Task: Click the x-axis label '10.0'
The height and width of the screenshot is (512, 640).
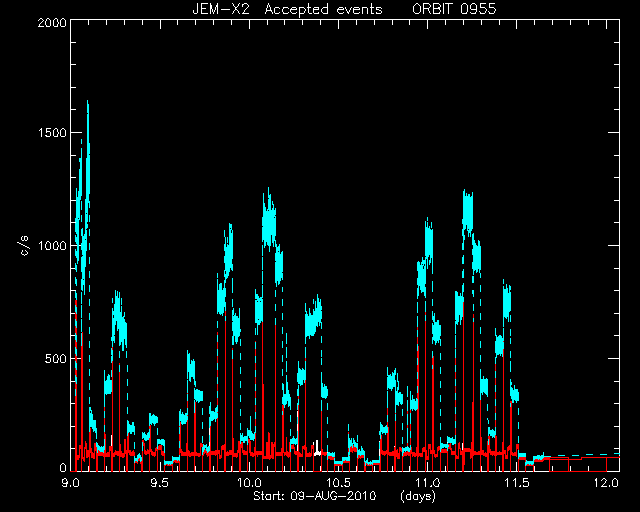Action: [x=249, y=483]
